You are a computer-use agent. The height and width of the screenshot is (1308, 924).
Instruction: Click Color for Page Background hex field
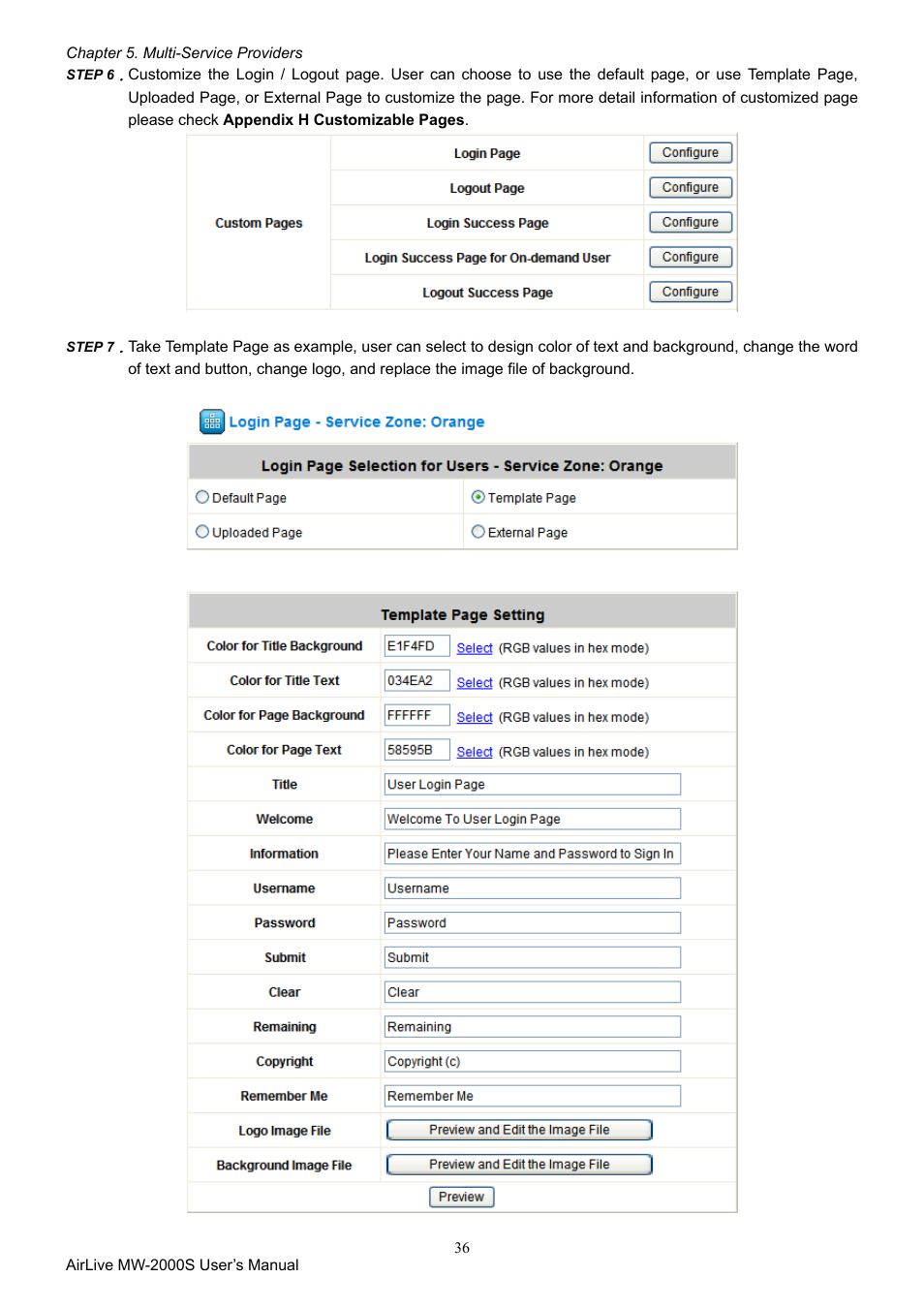pos(416,716)
